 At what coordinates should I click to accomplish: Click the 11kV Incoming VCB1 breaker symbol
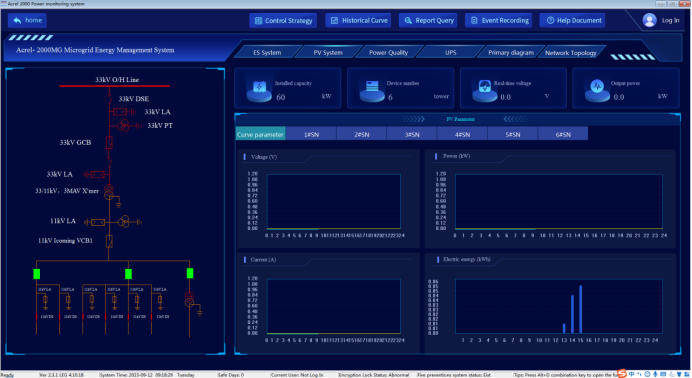[109, 241]
